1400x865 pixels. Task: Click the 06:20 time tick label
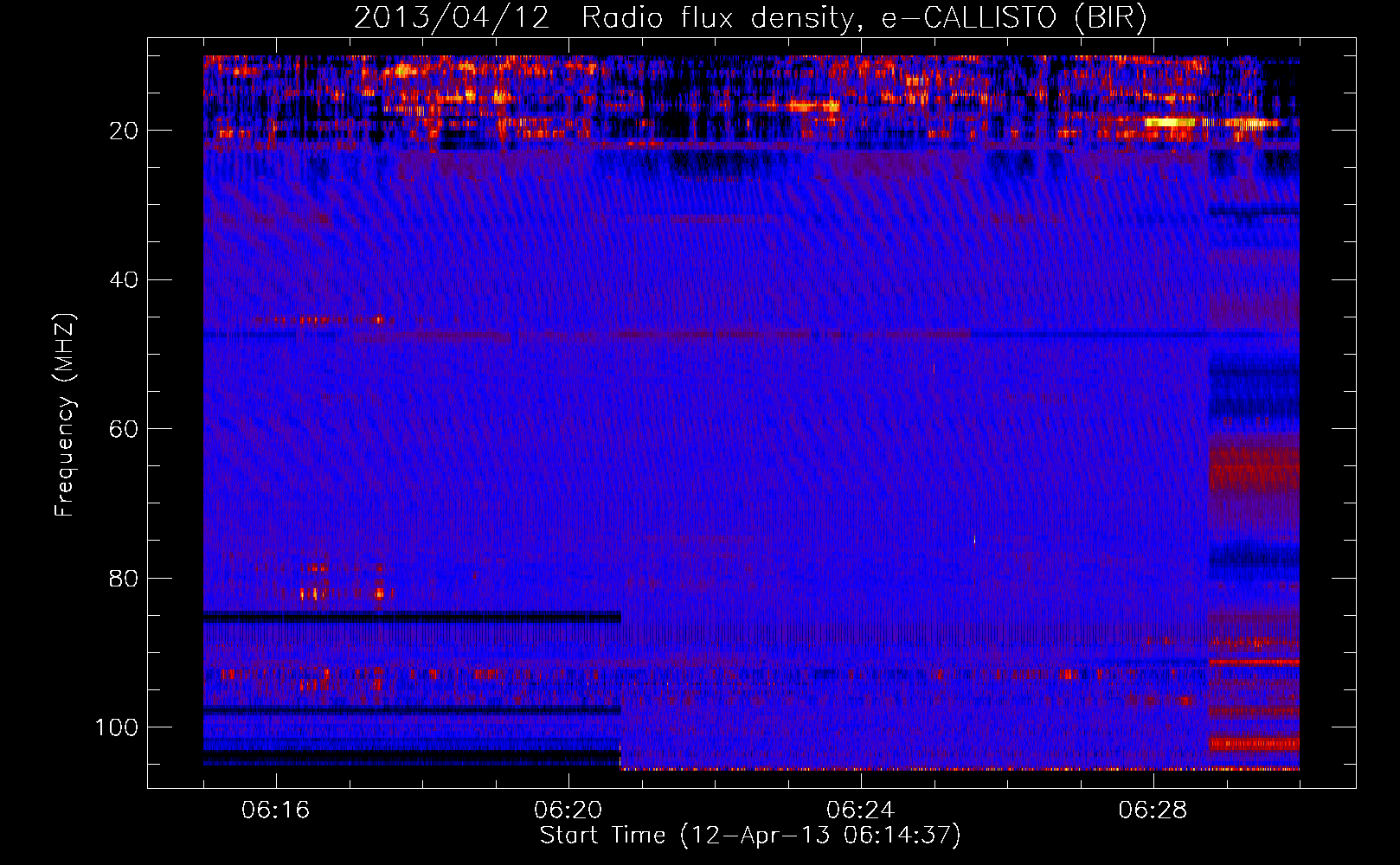click(x=568, y=811)
